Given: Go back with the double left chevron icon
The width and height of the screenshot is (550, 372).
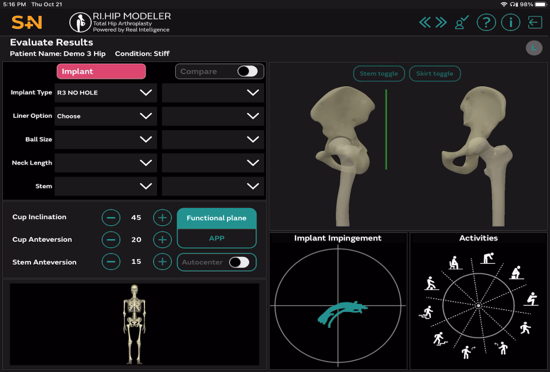Looking at the screenshot, I should [x=425, y=23].
